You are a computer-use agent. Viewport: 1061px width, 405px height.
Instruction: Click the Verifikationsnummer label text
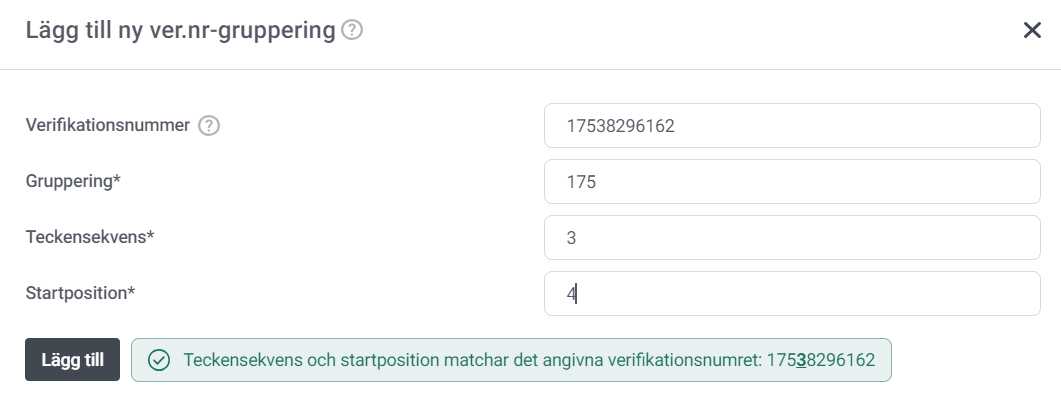pyautogui.click(x=108, y=126)
